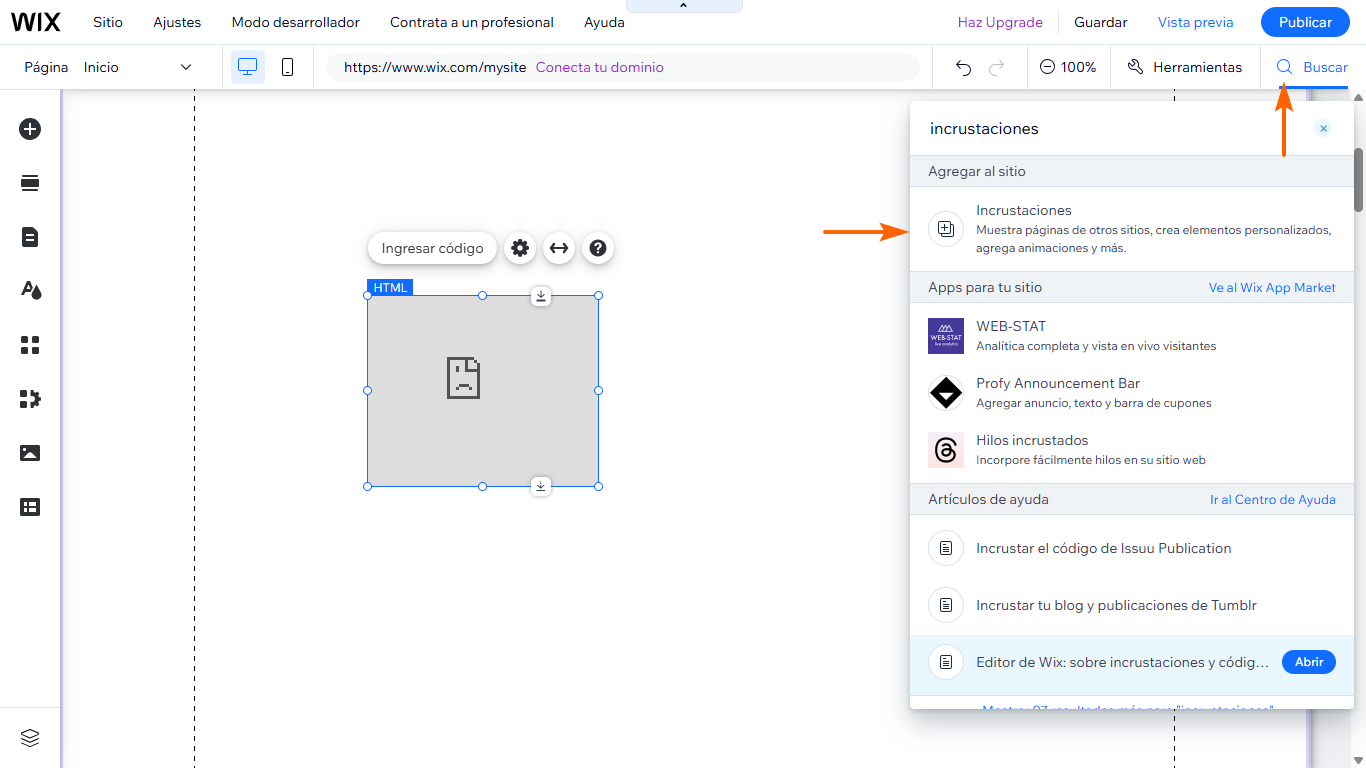Open the Modo desarrollador menu
The image size is (1366, 768).
296,22
